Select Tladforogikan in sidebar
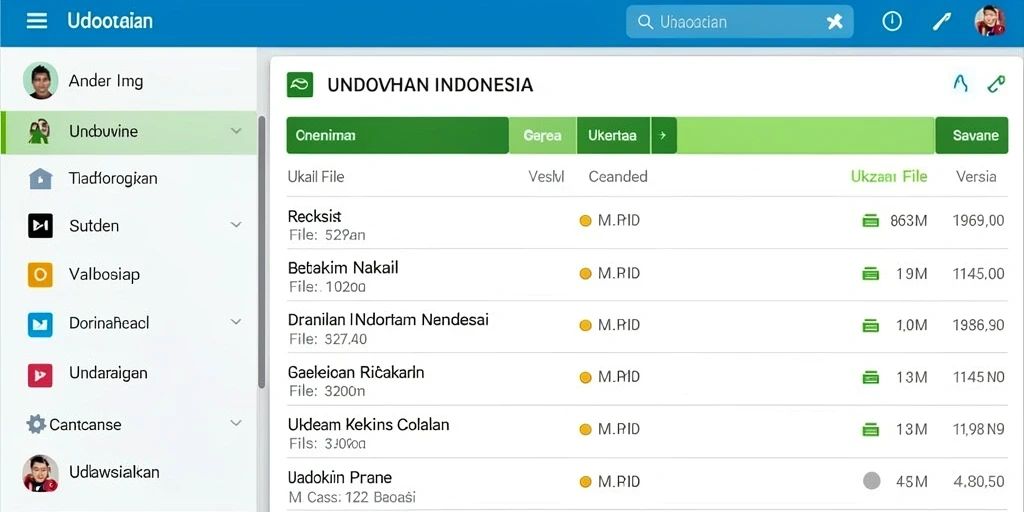Image resolution: width=1024 pixels, height=512 pixels. [x=129, y=178]
